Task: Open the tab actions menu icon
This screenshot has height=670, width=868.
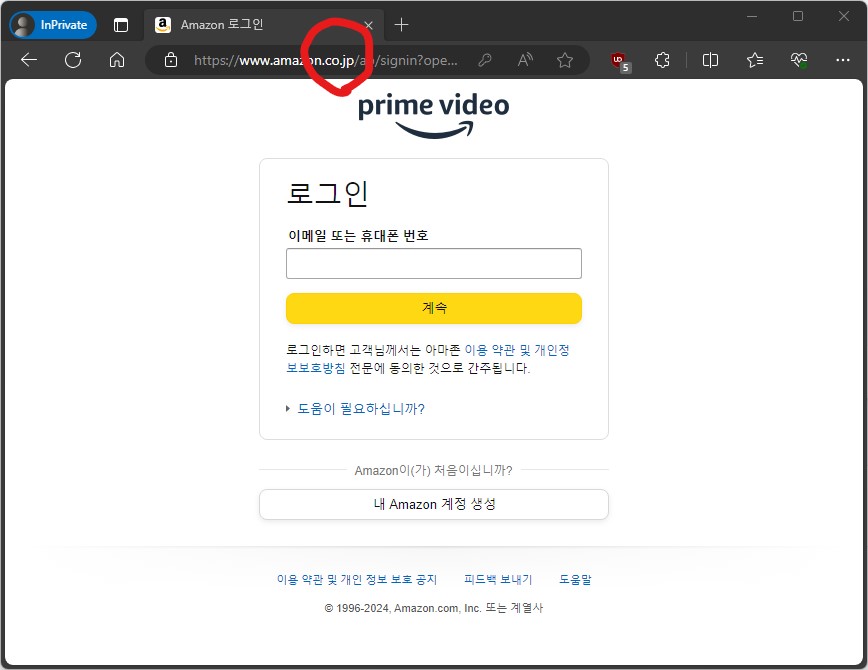Action: (121, 25)
